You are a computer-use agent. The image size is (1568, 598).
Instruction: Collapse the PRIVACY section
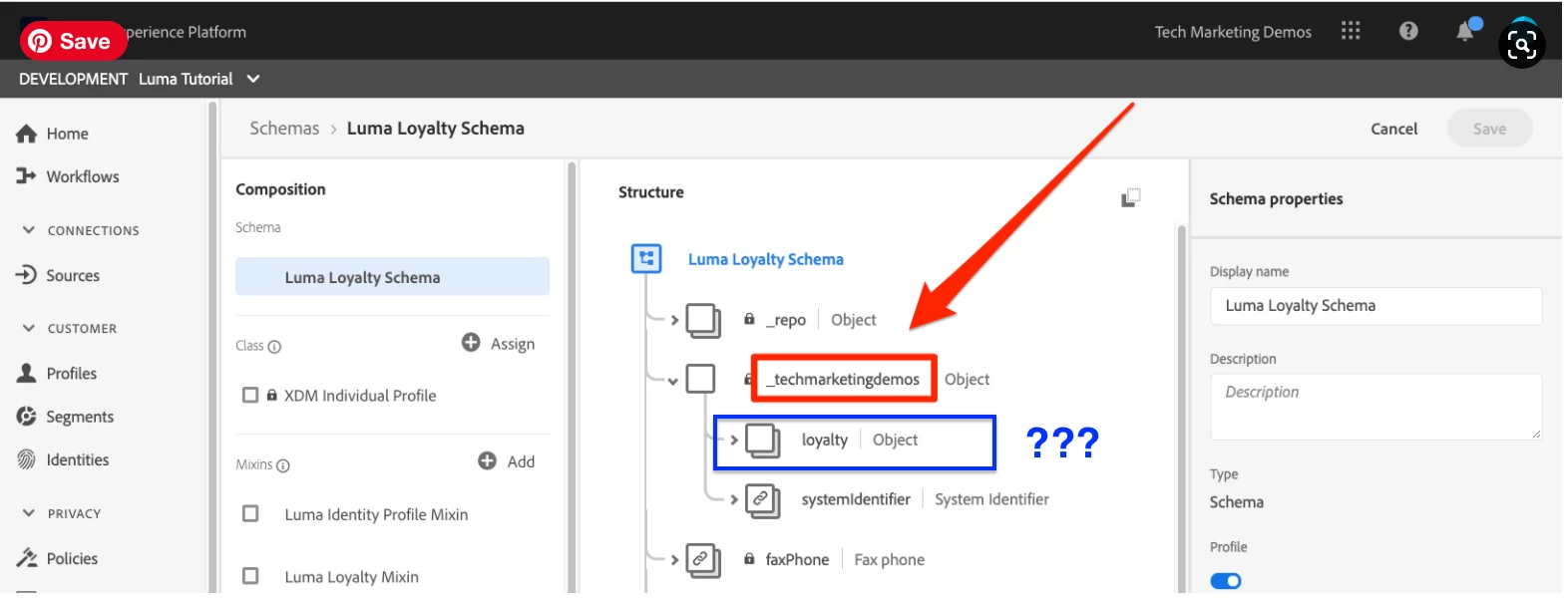28,513
